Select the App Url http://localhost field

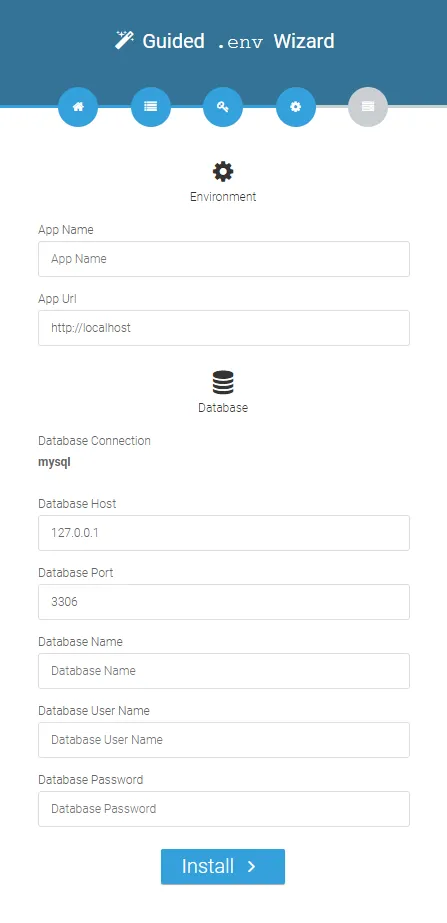[224, 328]
